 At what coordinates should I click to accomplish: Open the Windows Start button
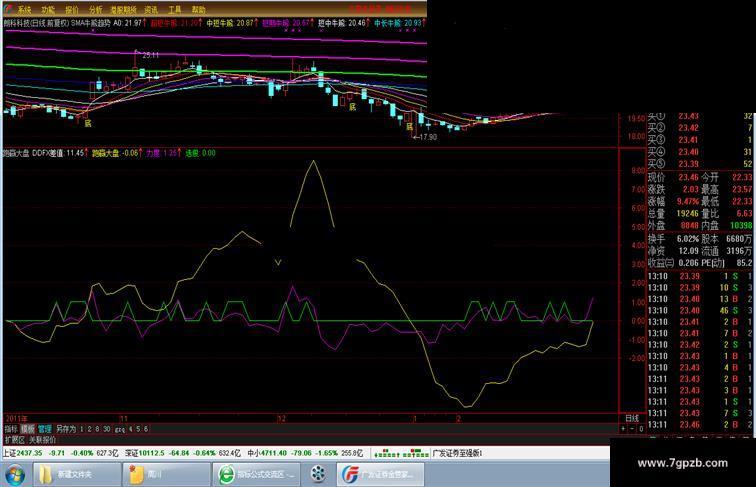pos(15,475)
